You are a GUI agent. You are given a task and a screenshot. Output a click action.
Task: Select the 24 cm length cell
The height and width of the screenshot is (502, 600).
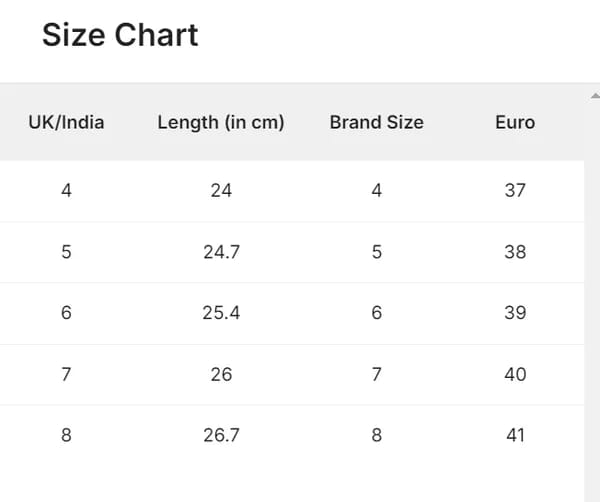pos(221,190)
